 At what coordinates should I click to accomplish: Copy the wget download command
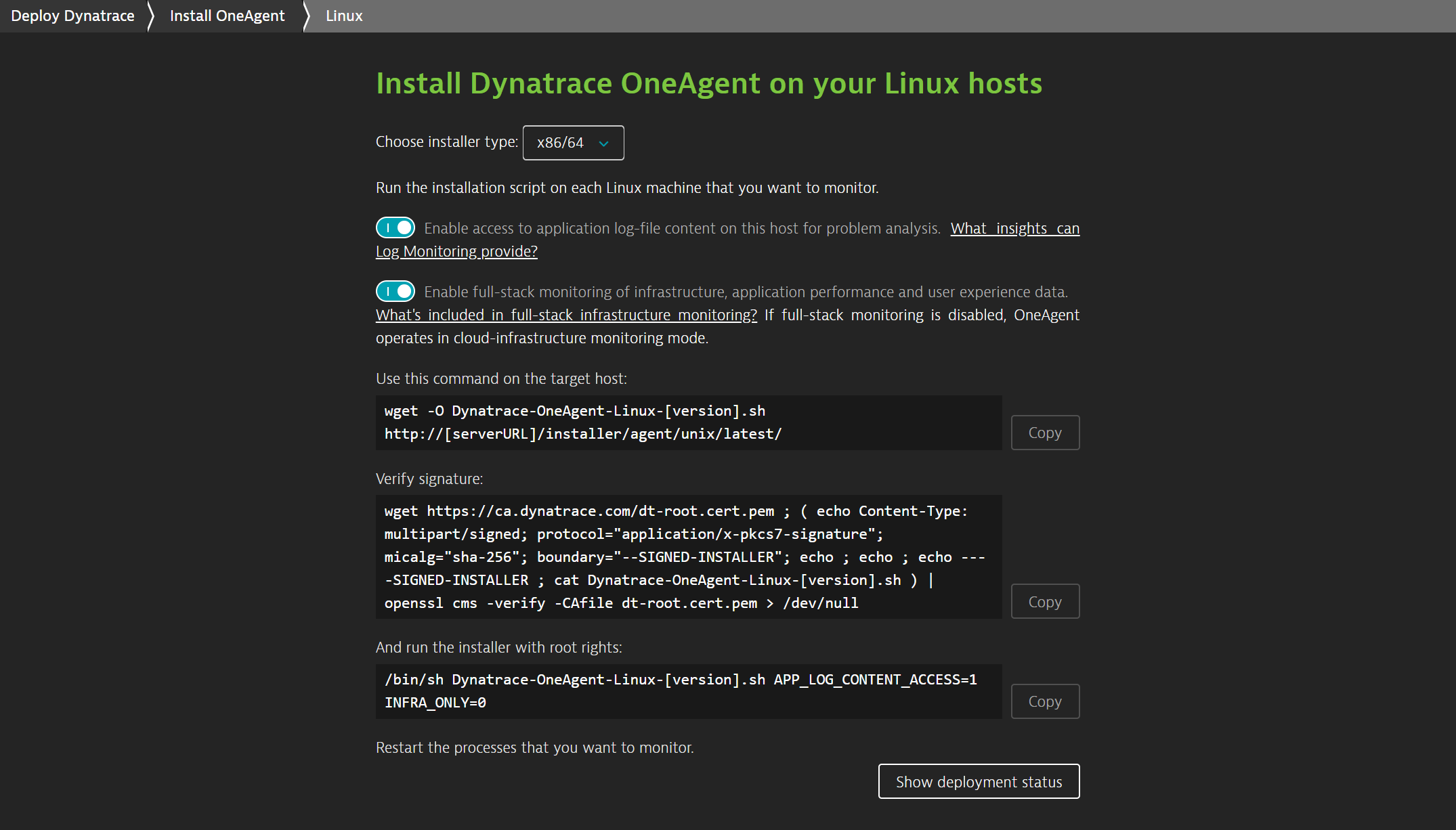(1045, 433)
